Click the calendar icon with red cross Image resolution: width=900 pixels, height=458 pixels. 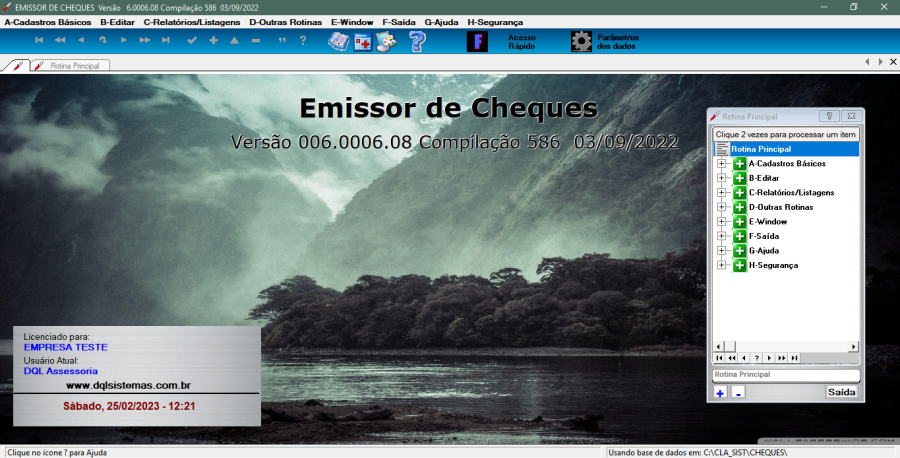point(362,41)
